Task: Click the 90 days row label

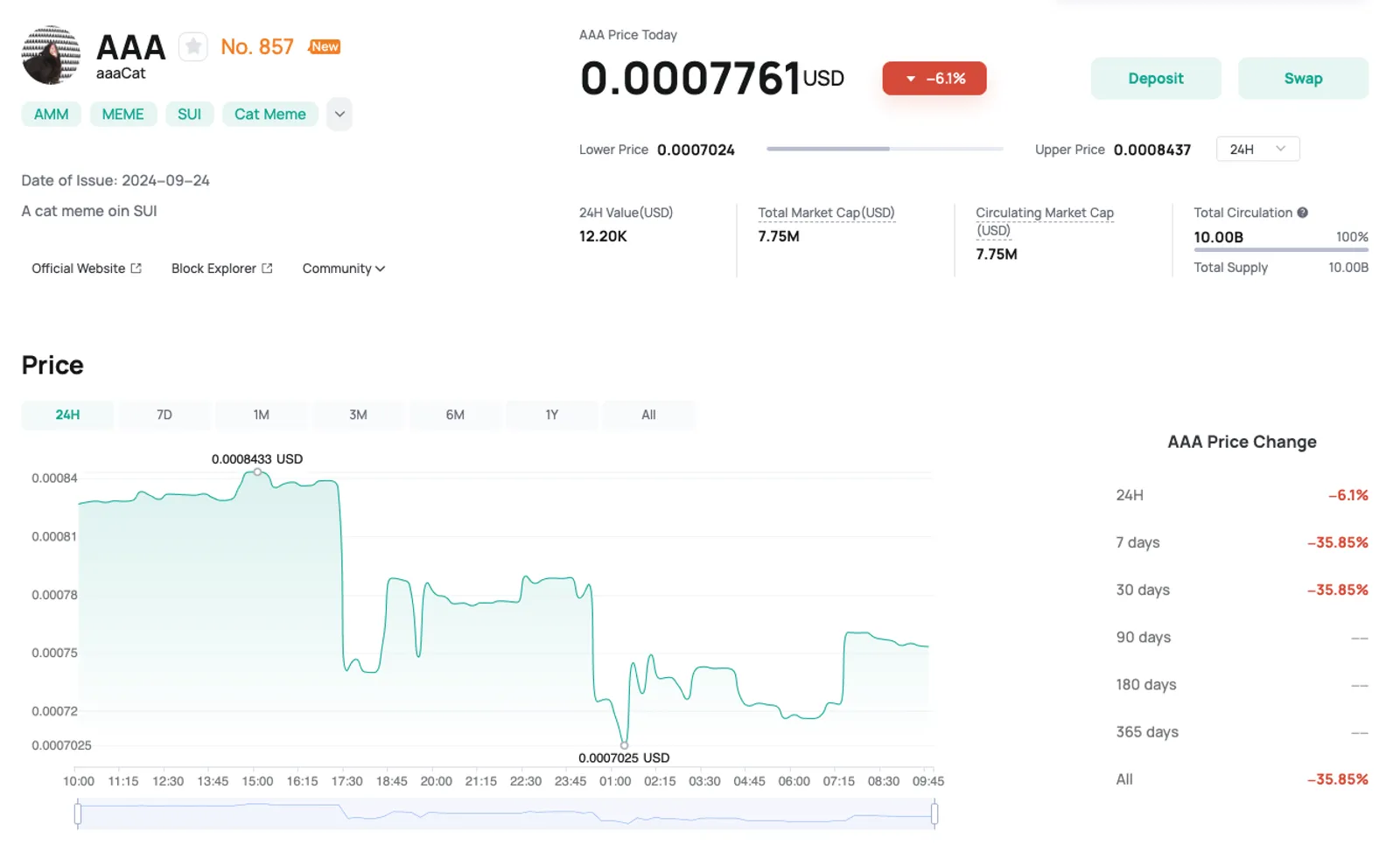Action: (x=1143, y=637)
